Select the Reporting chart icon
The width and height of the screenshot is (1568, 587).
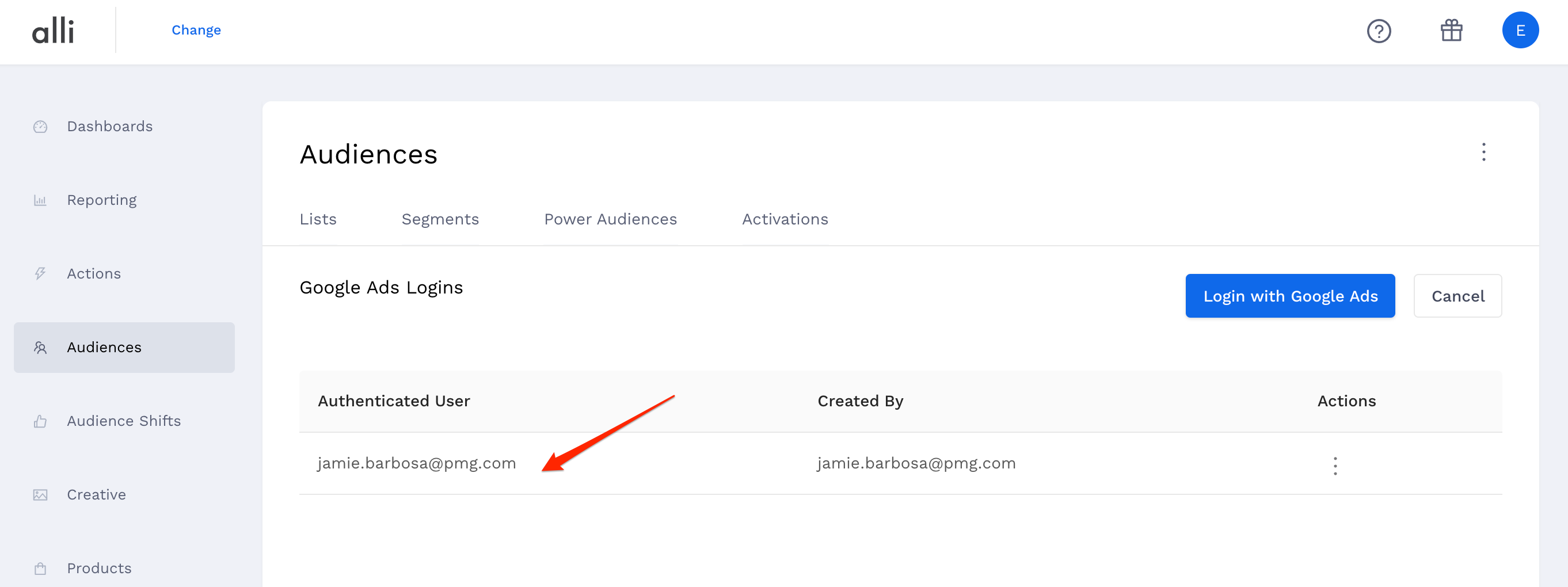[x=40, y=200]
